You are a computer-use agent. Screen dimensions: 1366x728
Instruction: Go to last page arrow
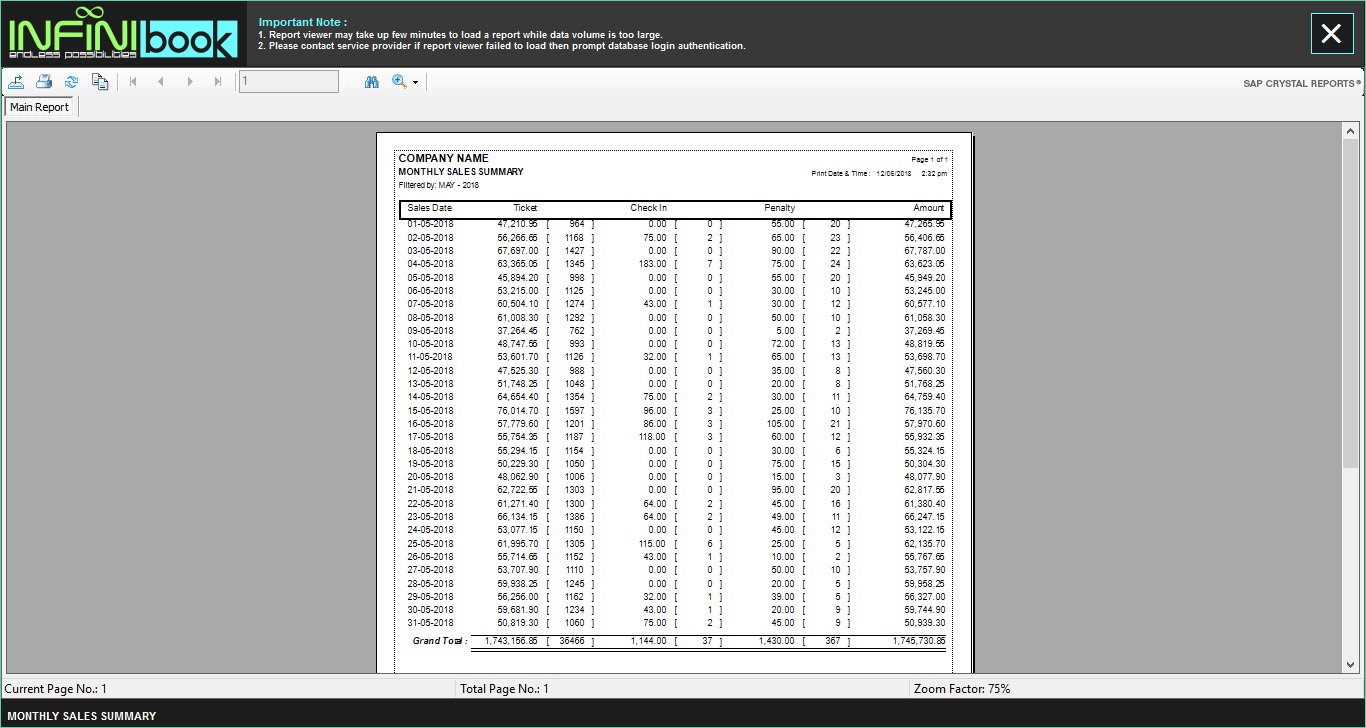click(x=218, y=82)
